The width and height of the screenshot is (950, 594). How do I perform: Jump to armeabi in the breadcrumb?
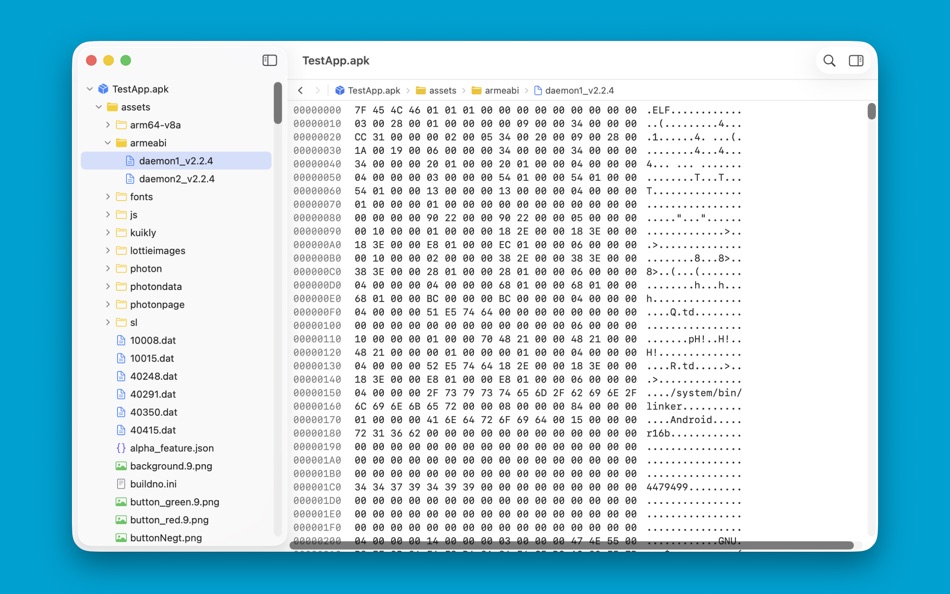(496, 90)
